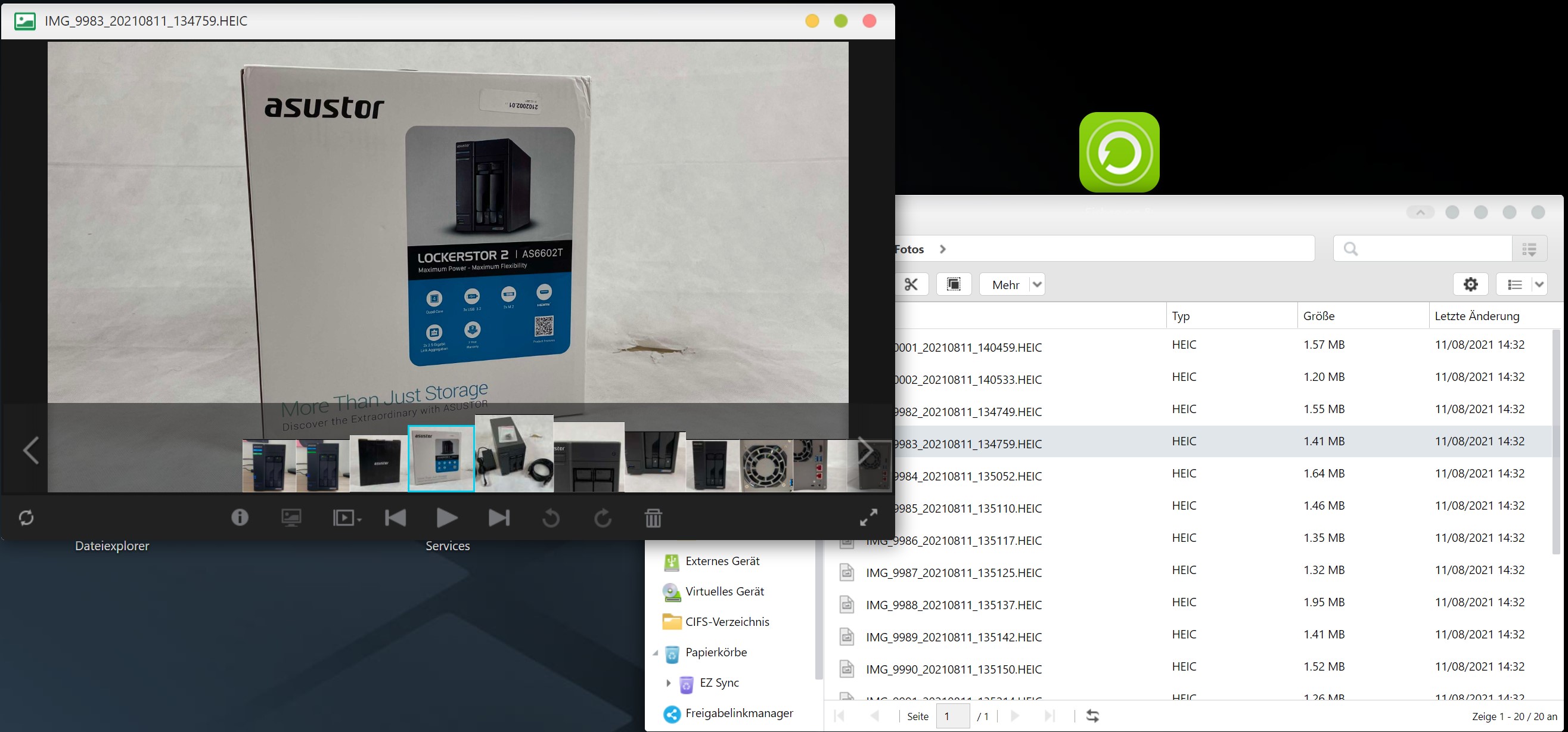Go to first page in pagination
Viewport: 1568px width, 732px height.
(x=840, y=716)
